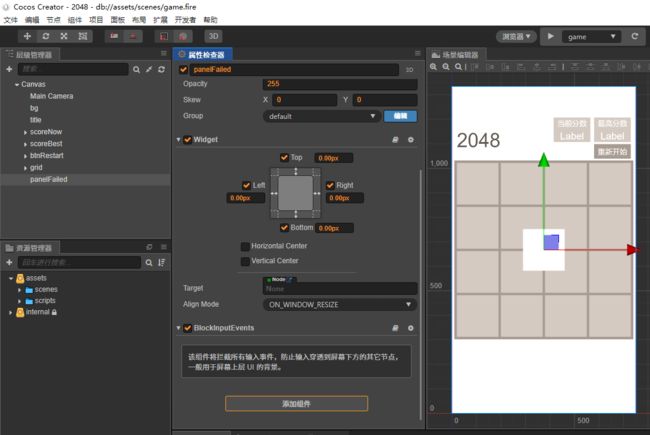Enable the Vertical Center checkbox
Viewport: 650px width, 435px height.
(x=245, y=261)
